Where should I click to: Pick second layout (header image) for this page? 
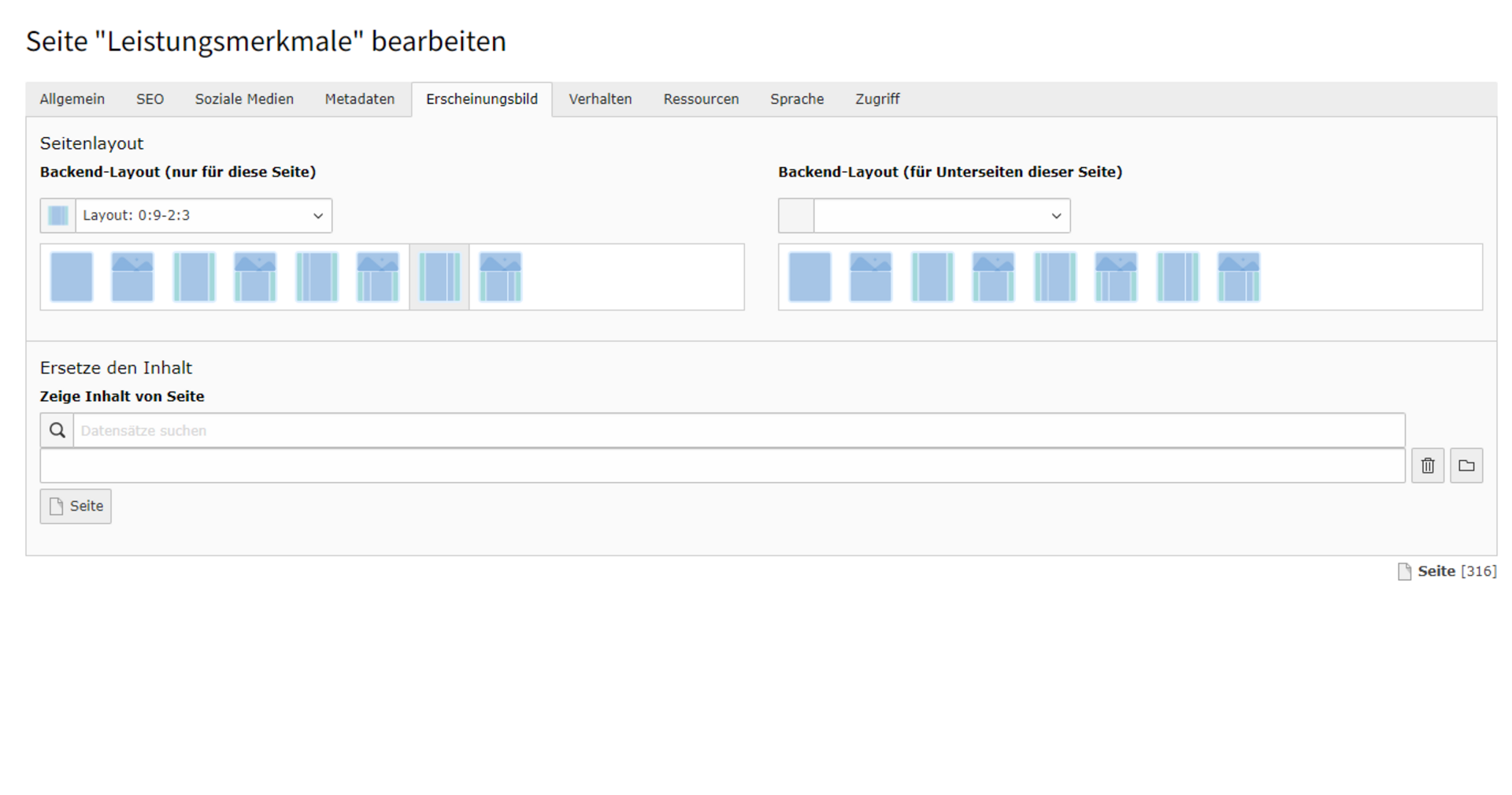(x=132, y=277)
